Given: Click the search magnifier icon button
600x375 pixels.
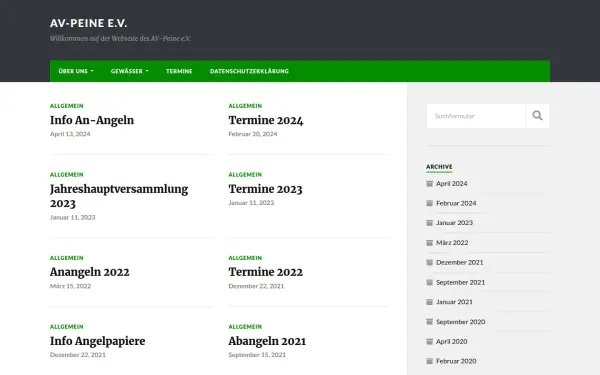Looking at the screenshot, I should click(x=537, y=116).
